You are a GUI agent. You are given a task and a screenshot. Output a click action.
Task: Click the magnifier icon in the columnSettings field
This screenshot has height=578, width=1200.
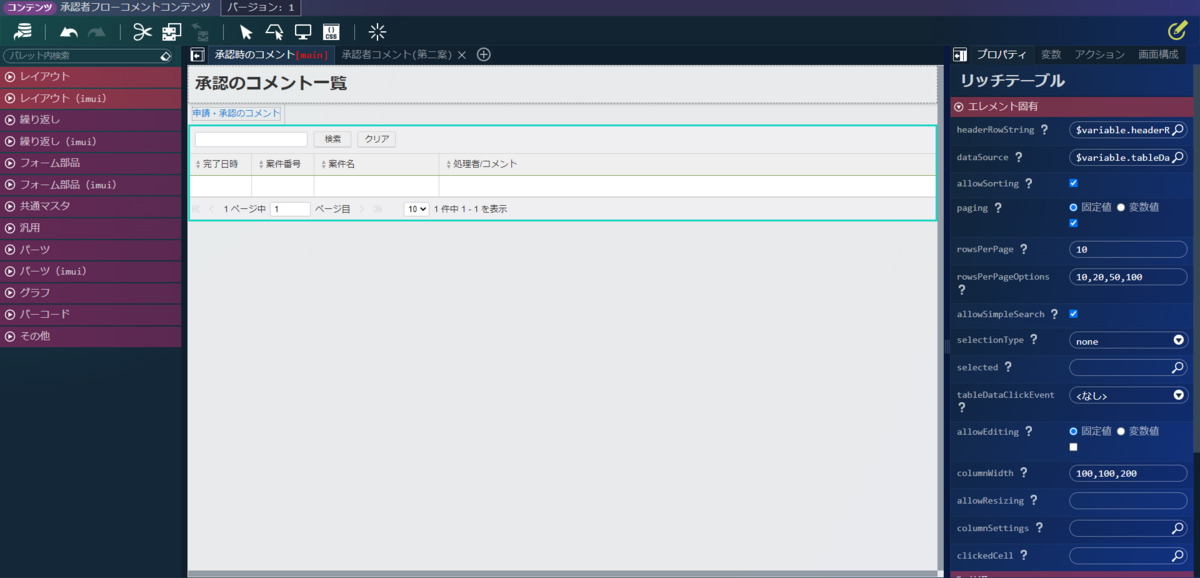click(1178, 528)
